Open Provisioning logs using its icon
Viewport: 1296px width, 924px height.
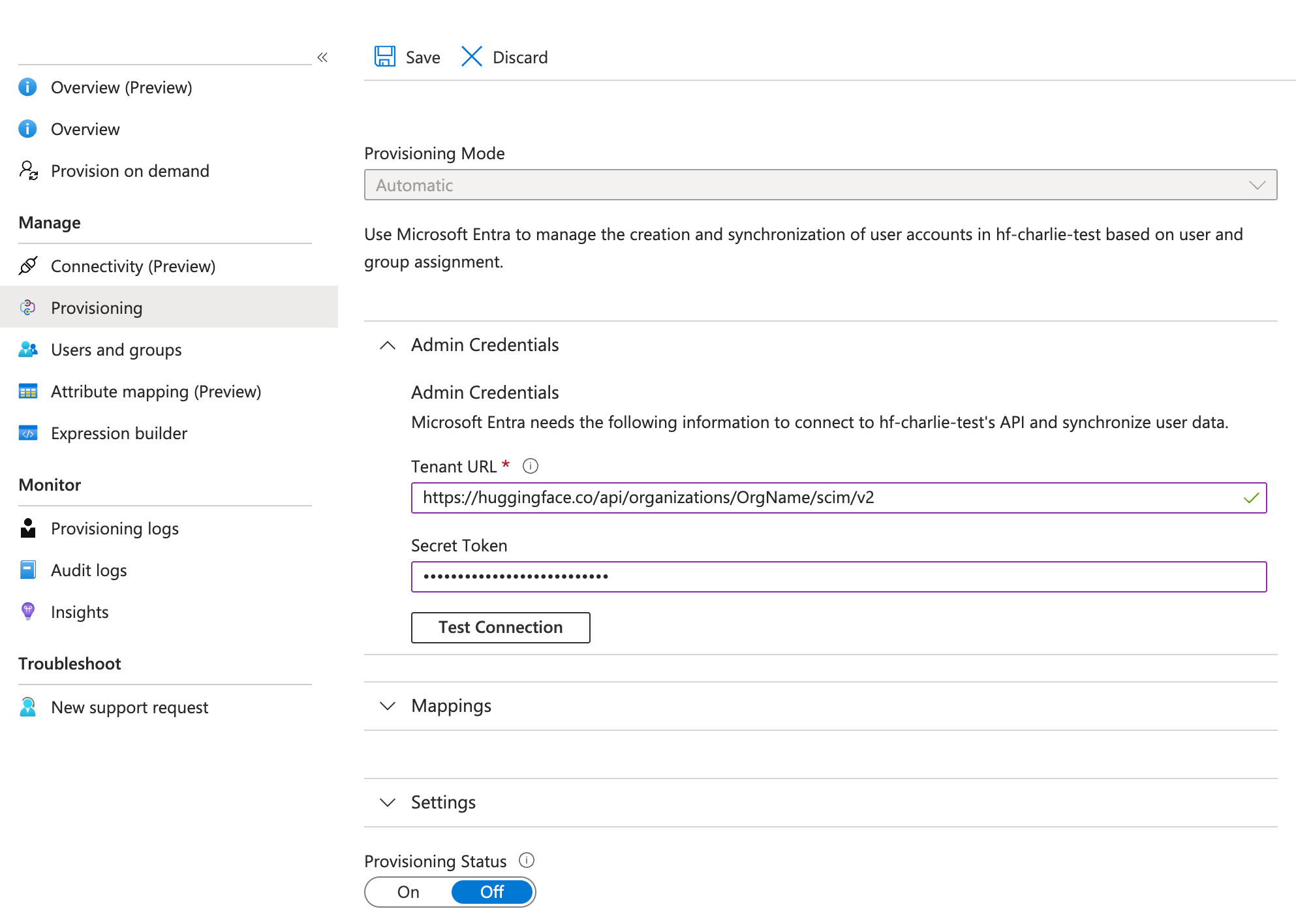click(27, 529)
